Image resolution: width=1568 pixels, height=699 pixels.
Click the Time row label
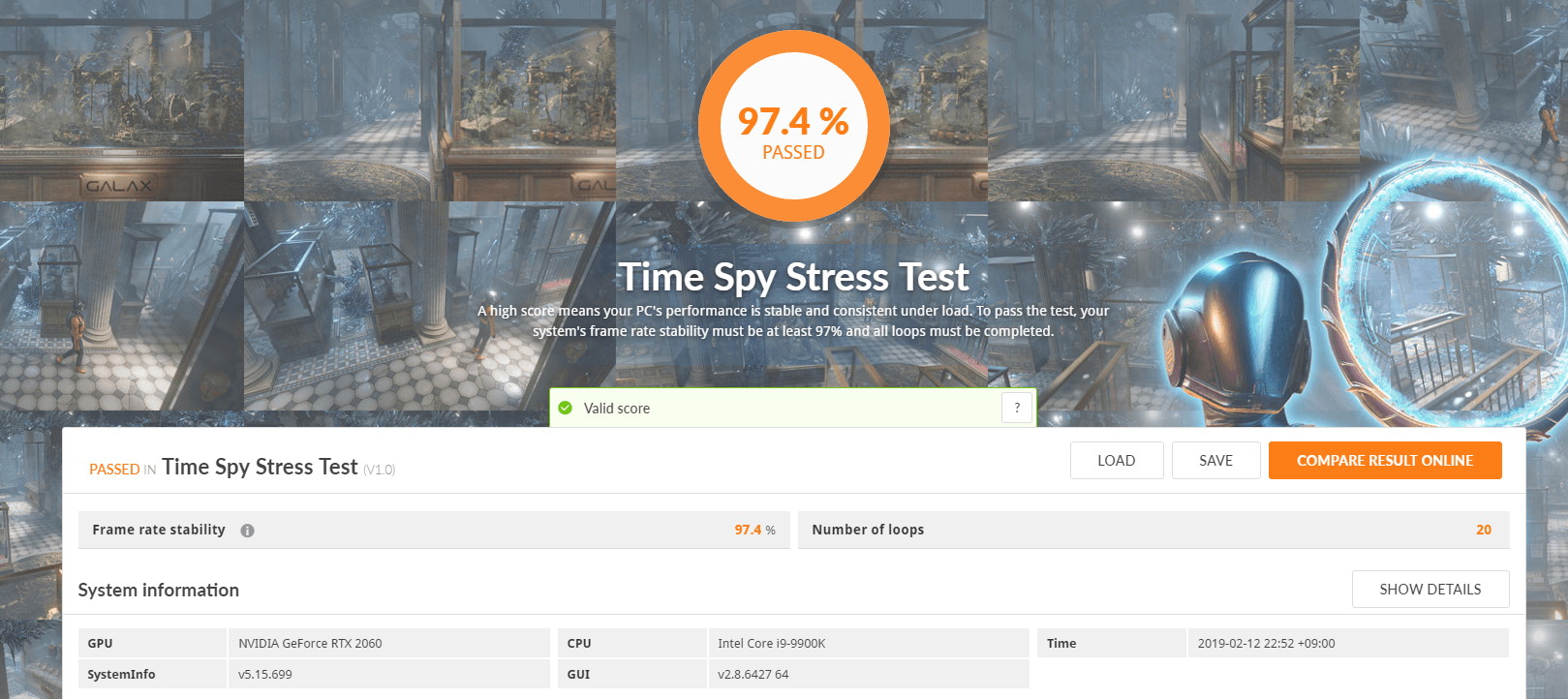click(1061, 643)
